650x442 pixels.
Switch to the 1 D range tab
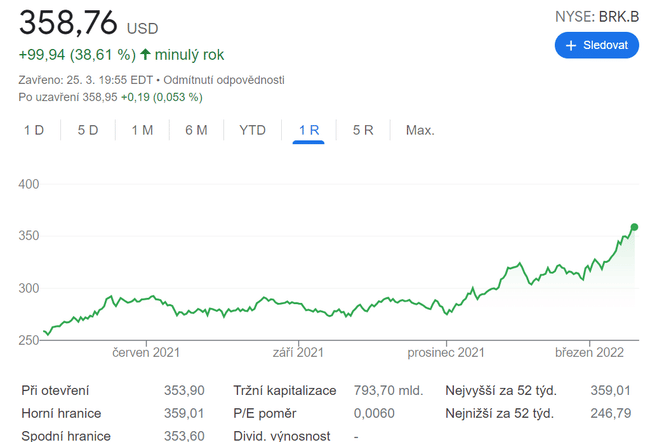[34, 130]
